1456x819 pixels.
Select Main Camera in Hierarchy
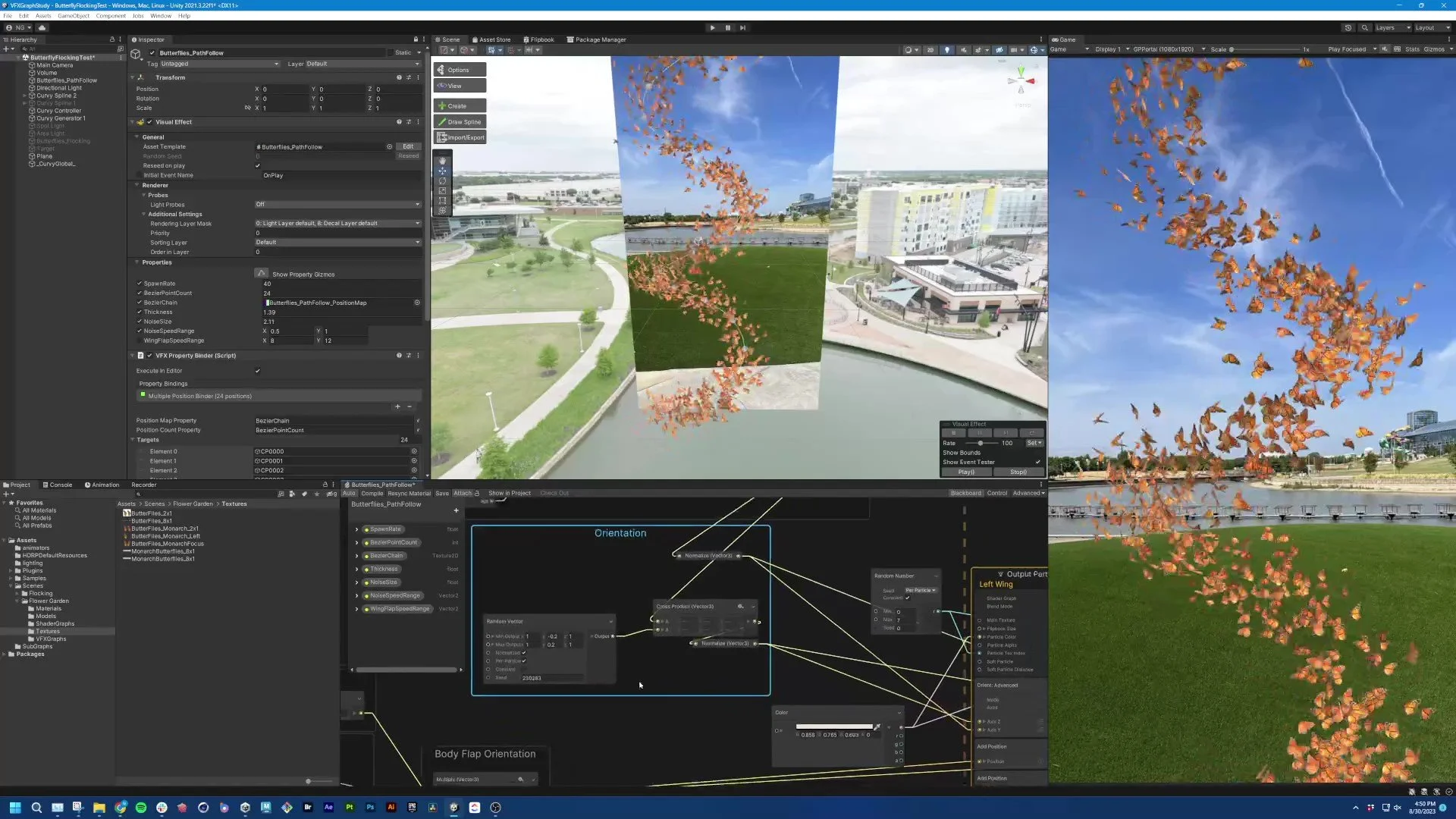55,65
